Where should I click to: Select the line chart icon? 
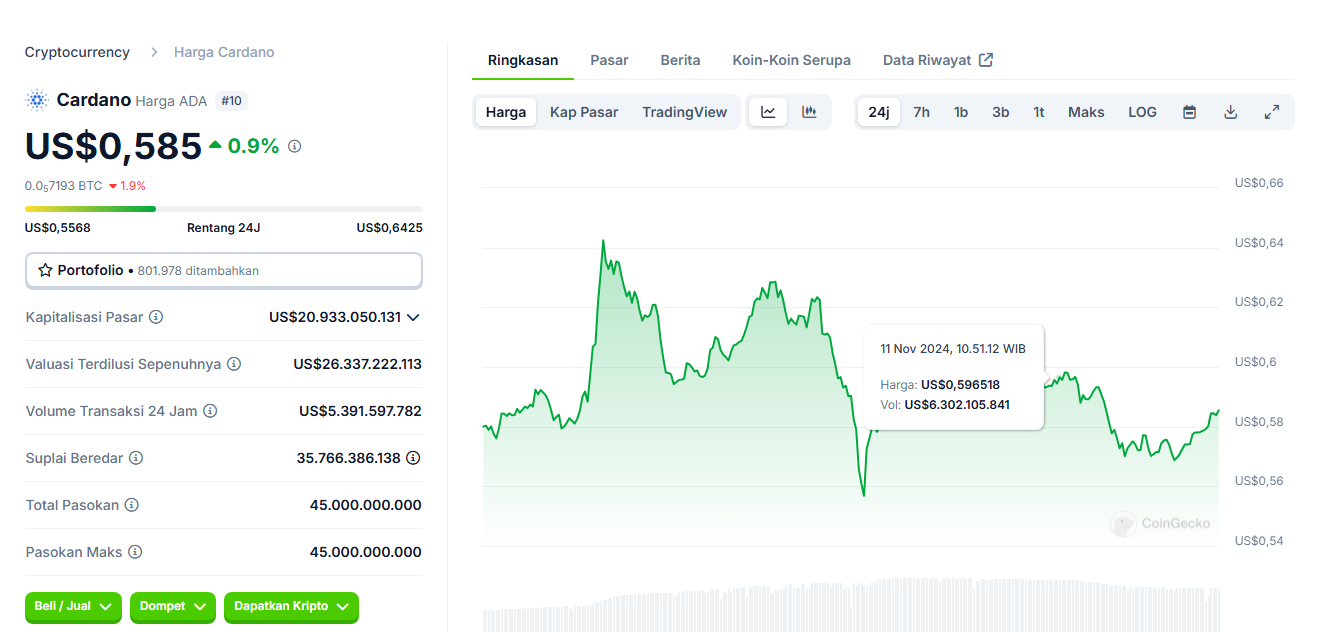(767, 112)
